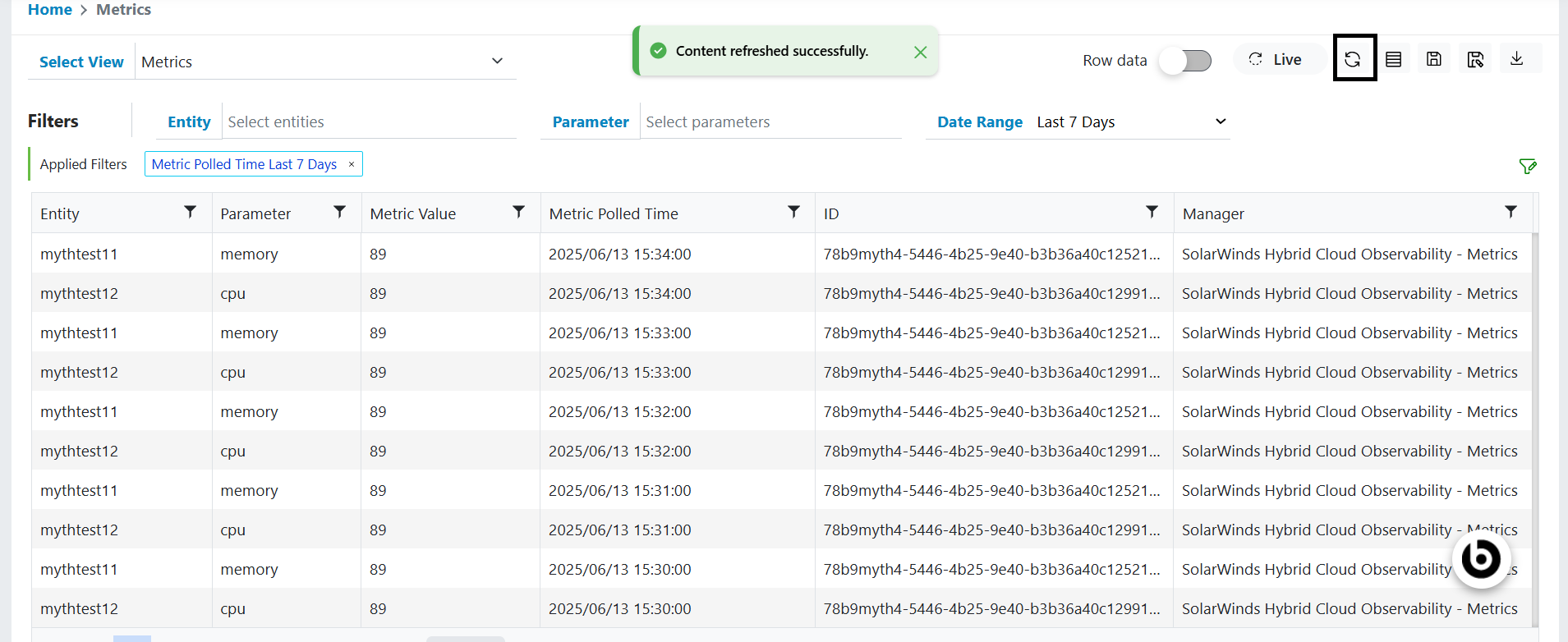Enable Live refresh mode
The height and width of the screenshot is (642, 1568).
click(x=1276, y=59)
